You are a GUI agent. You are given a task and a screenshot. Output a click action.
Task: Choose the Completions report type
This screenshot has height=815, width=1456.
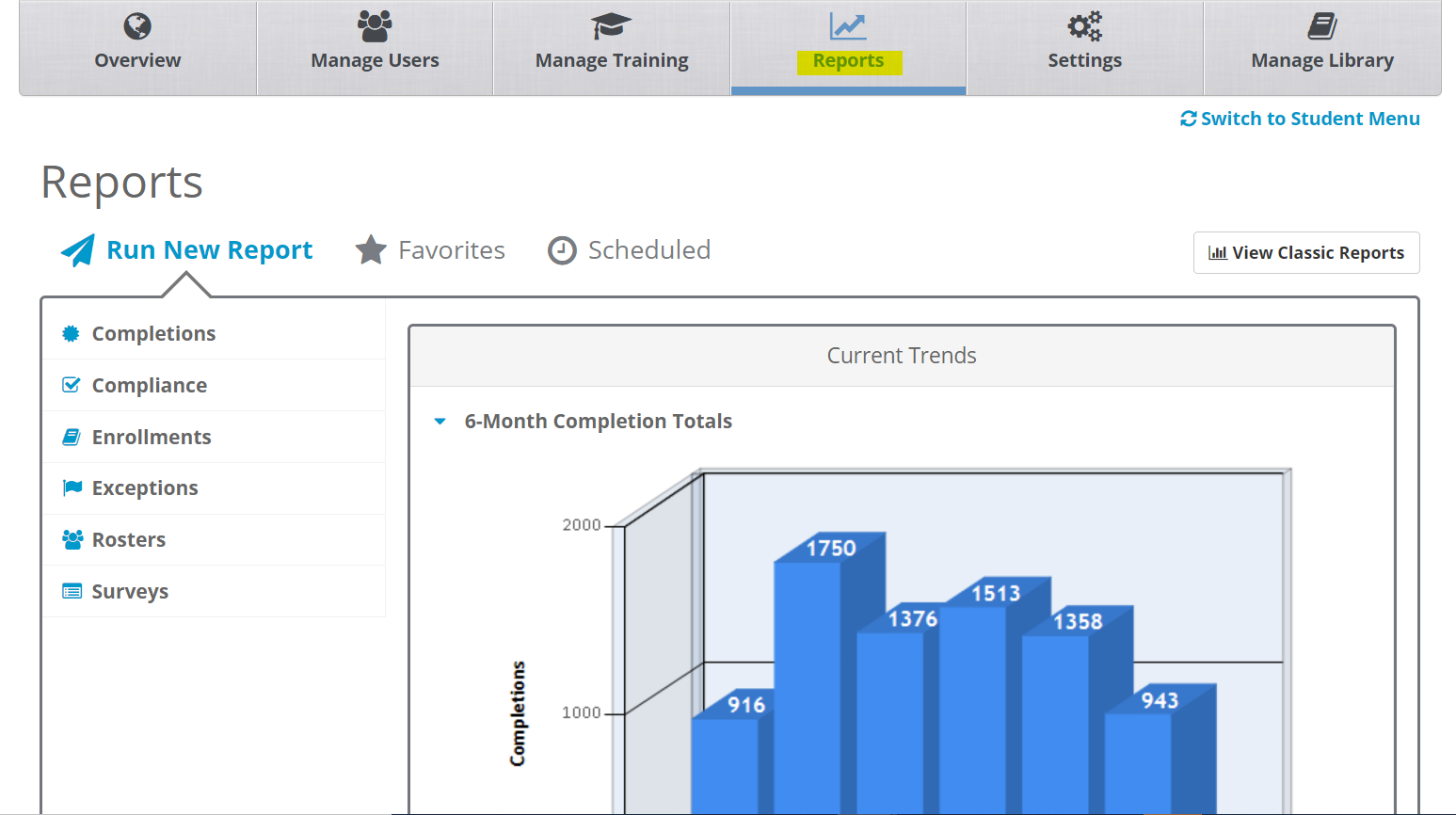(214, 333)
